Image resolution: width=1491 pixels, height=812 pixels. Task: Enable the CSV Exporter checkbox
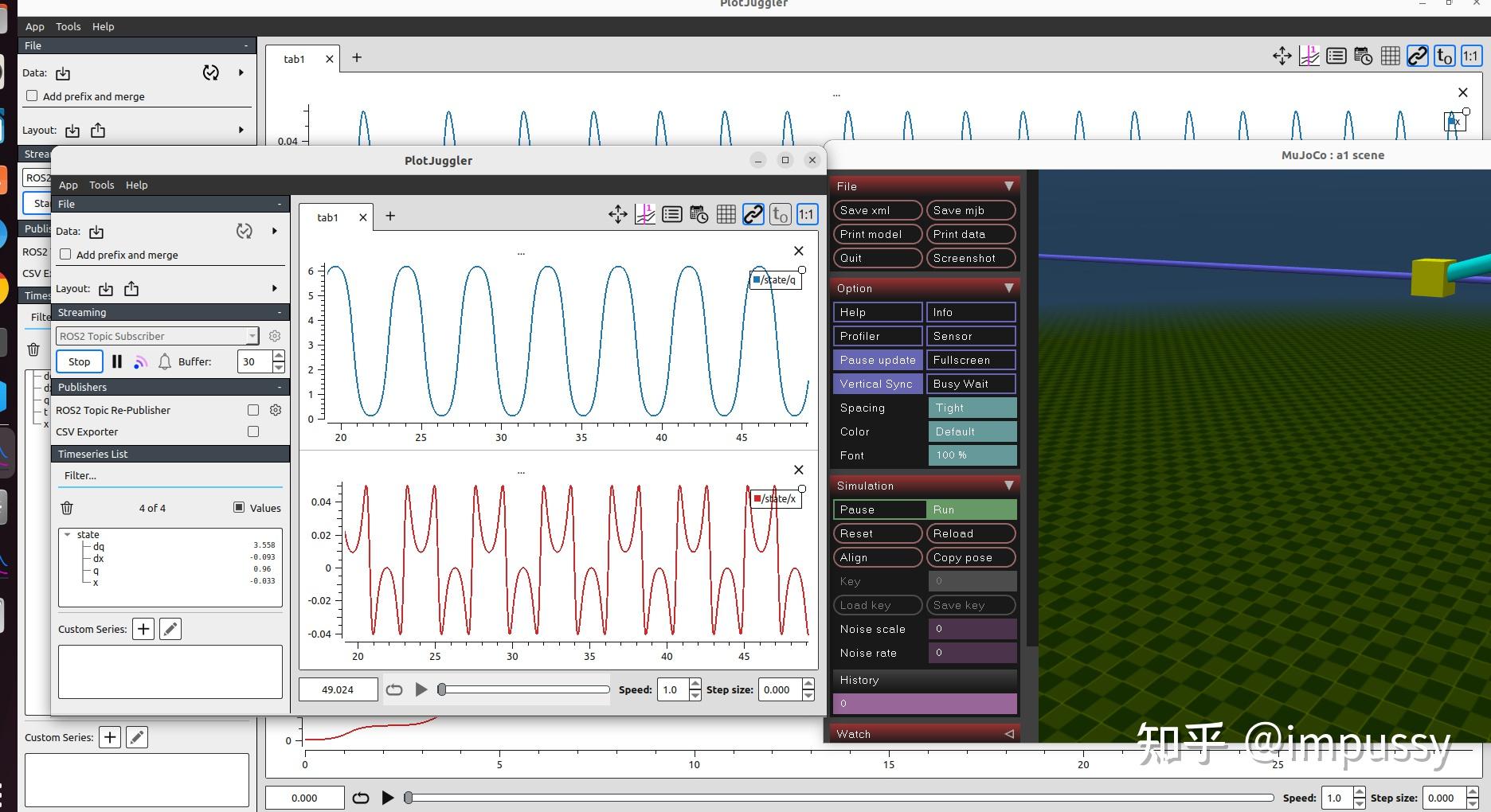253,431
